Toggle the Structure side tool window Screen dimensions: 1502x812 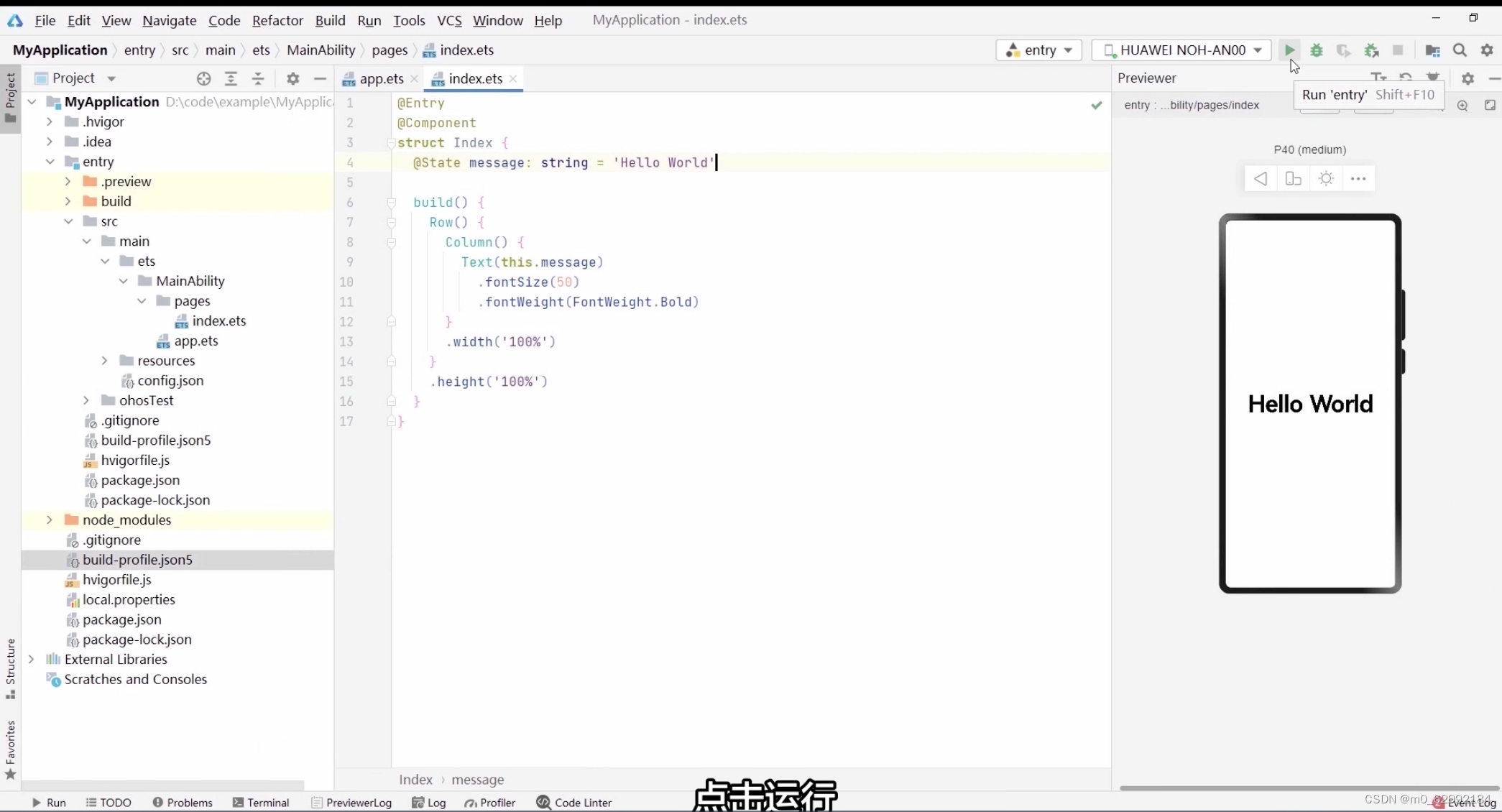point(10,668)
